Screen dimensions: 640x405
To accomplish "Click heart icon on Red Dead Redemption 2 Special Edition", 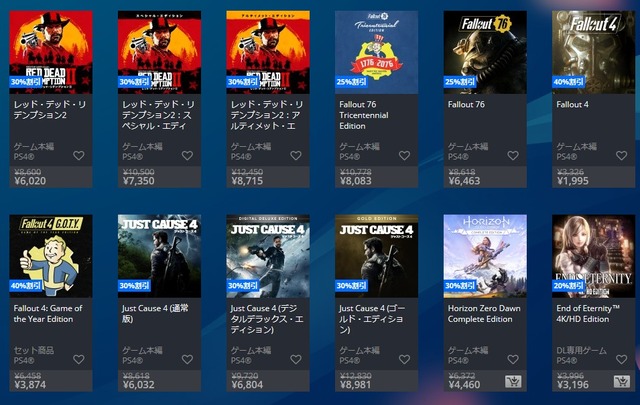I will pos(187,156).
